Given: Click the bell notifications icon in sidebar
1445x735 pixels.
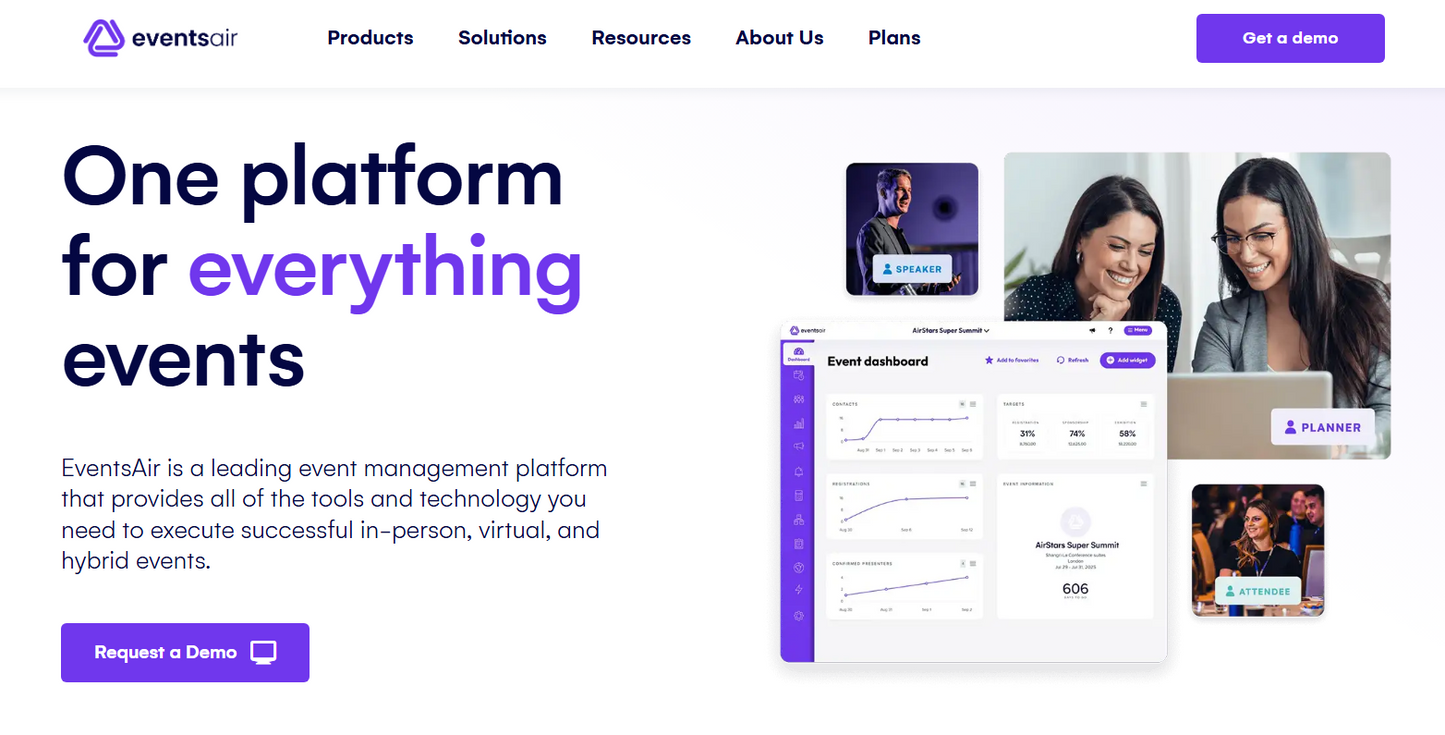Looking at the screenshot, I should (798, 471).
